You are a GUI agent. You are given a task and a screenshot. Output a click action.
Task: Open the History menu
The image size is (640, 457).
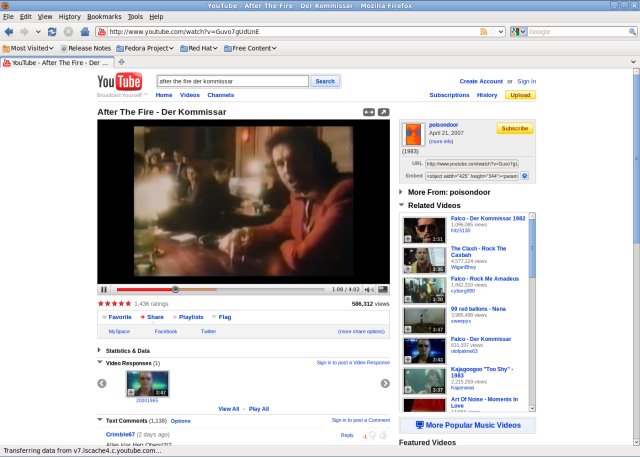[69, 17]
